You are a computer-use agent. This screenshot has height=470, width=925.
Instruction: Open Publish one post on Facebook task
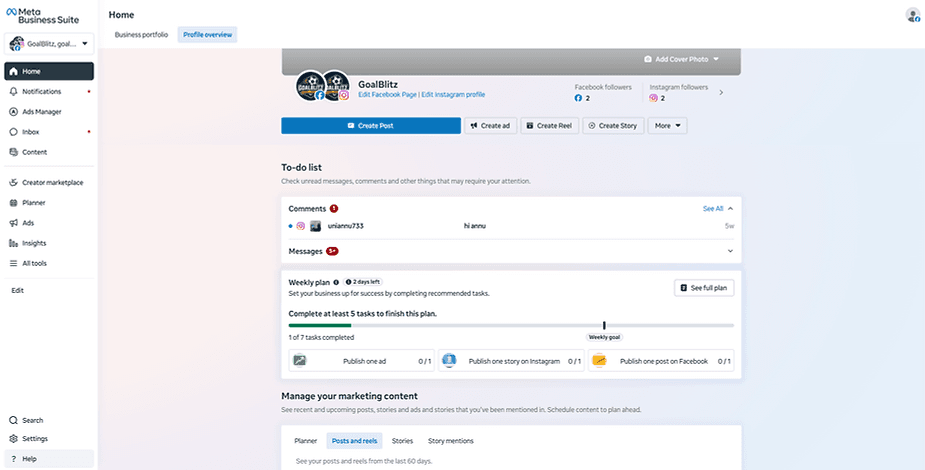pyautogui.click(x=661, y=361)
